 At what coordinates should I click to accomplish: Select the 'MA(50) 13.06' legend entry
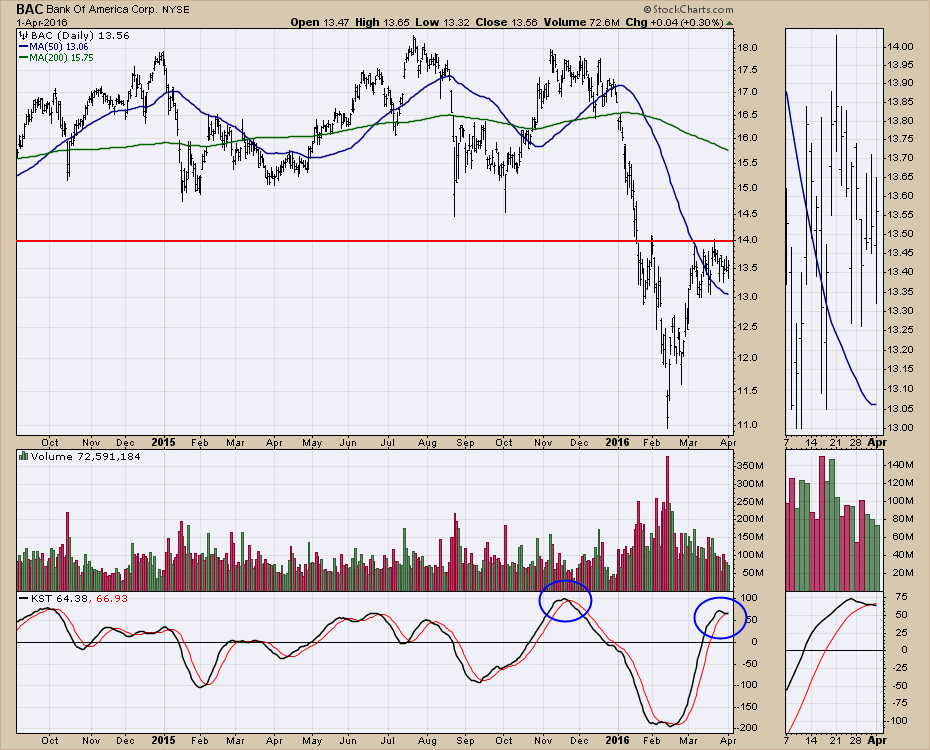point(59,46)
